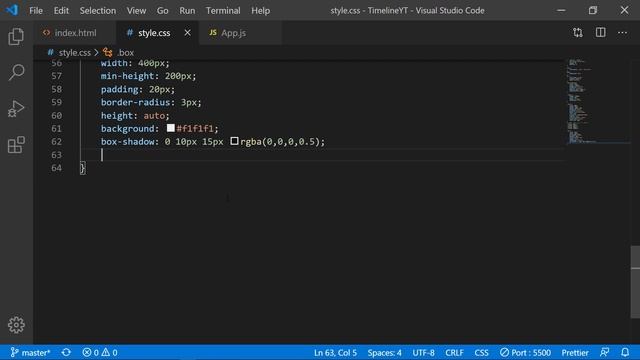Open the Help menu
This screenshot has height=360, width=640.
point(260,11)
